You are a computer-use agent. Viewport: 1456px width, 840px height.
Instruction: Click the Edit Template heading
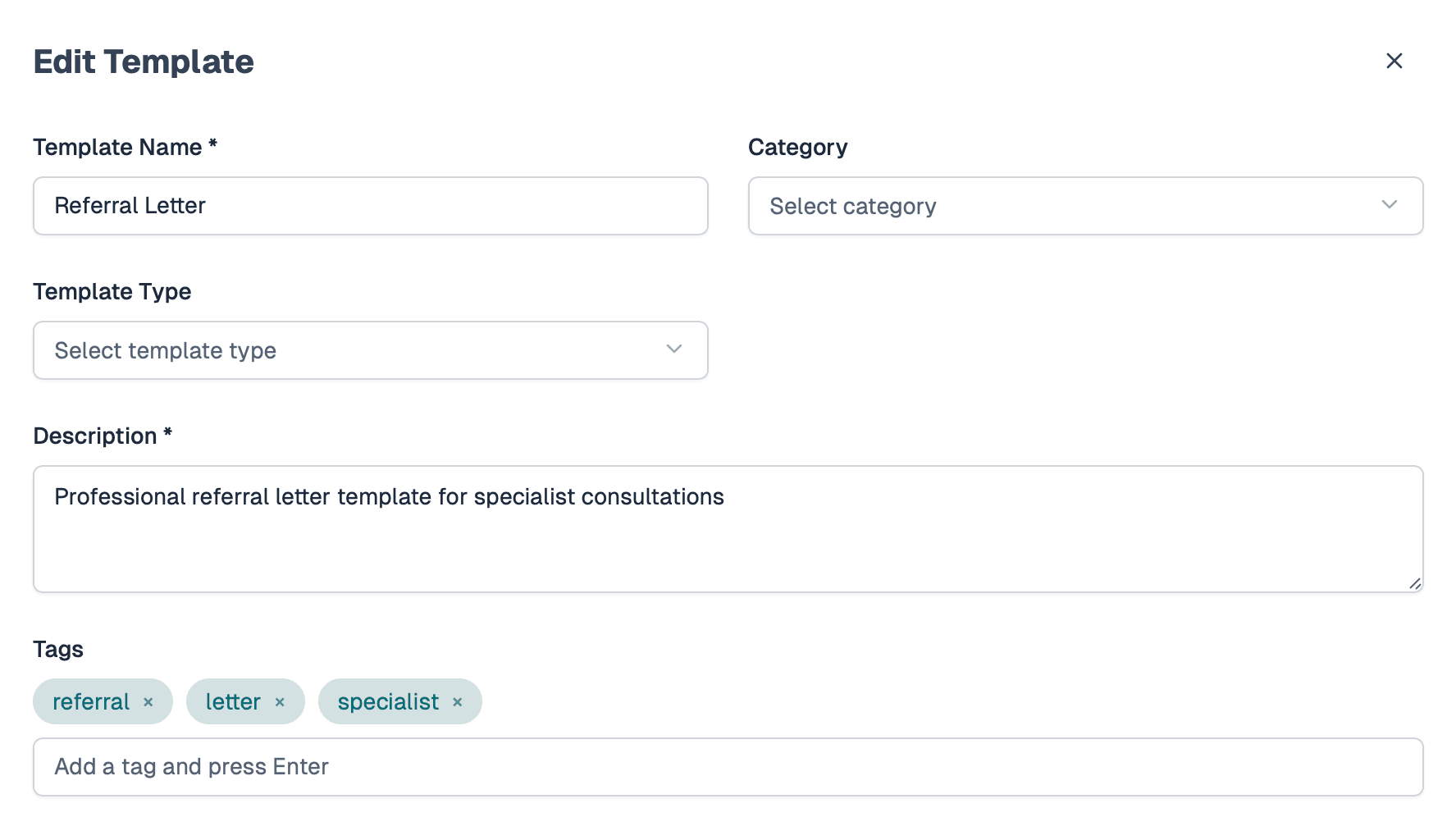(143, 61)
